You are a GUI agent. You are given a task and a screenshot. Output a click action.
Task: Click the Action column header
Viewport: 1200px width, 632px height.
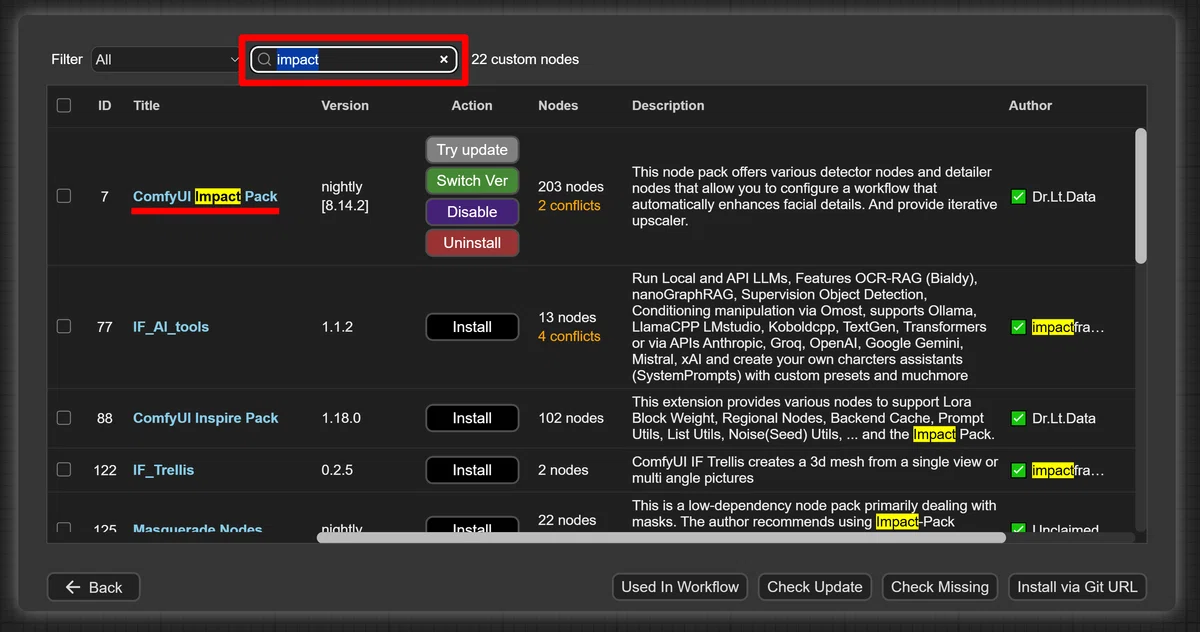pyautogui.click(x=472, y=105)
